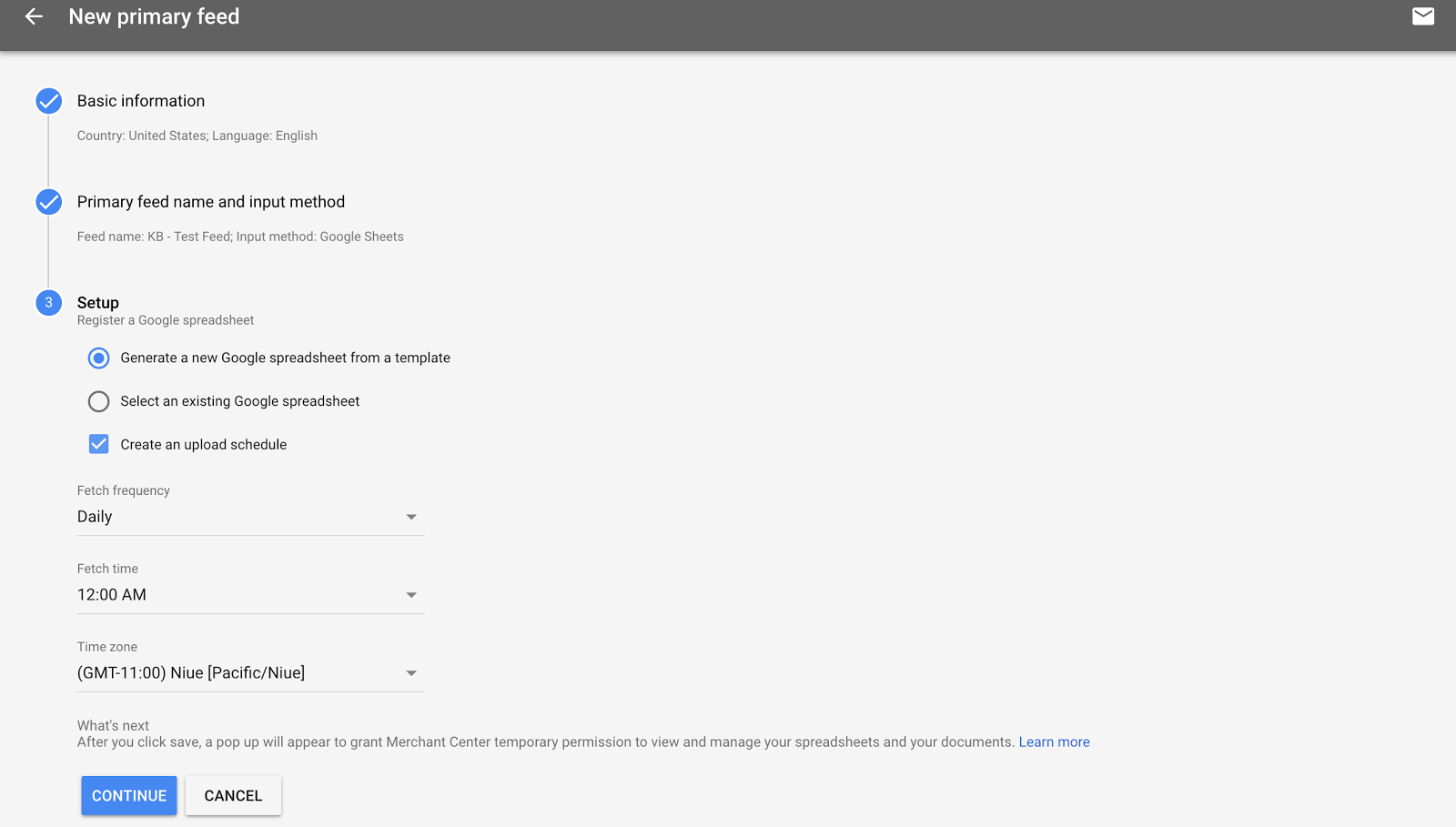Viewport: 1456px width, 827px height.
Task: Click the Setup step heading
Action: click(98, 303)
